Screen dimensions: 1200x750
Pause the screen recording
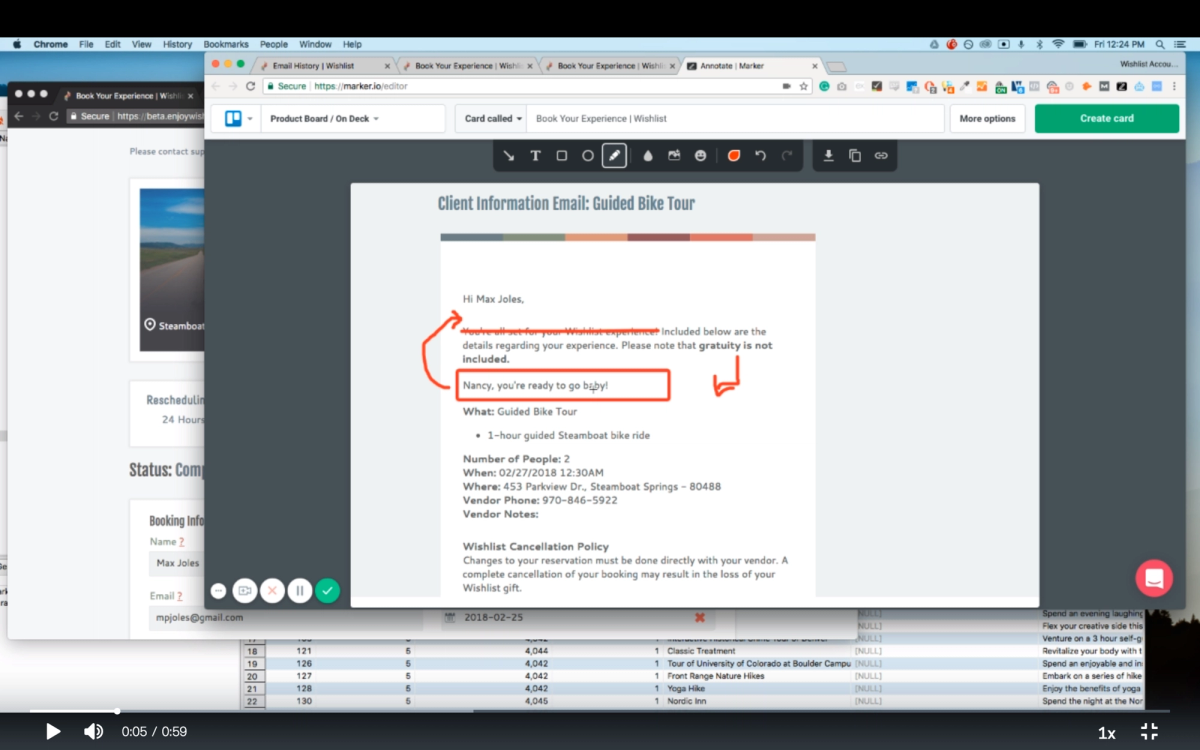(299, 591)
